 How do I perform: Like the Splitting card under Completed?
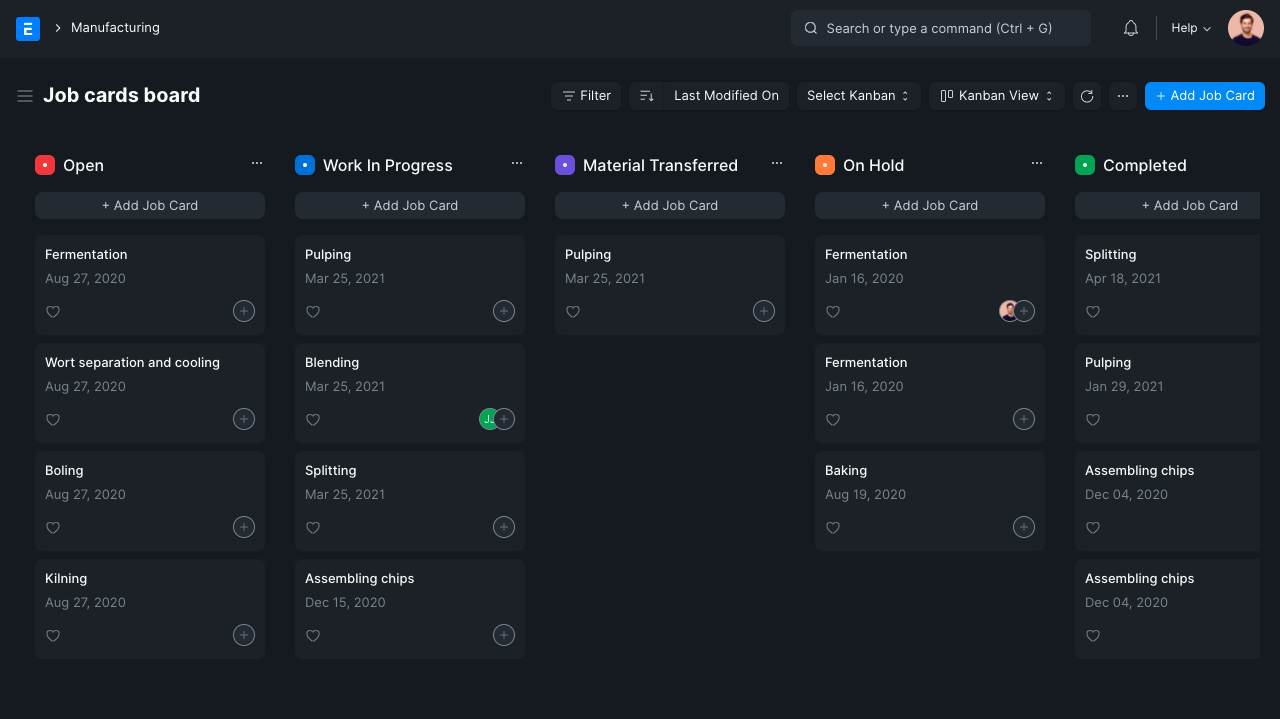point(1093,311)
